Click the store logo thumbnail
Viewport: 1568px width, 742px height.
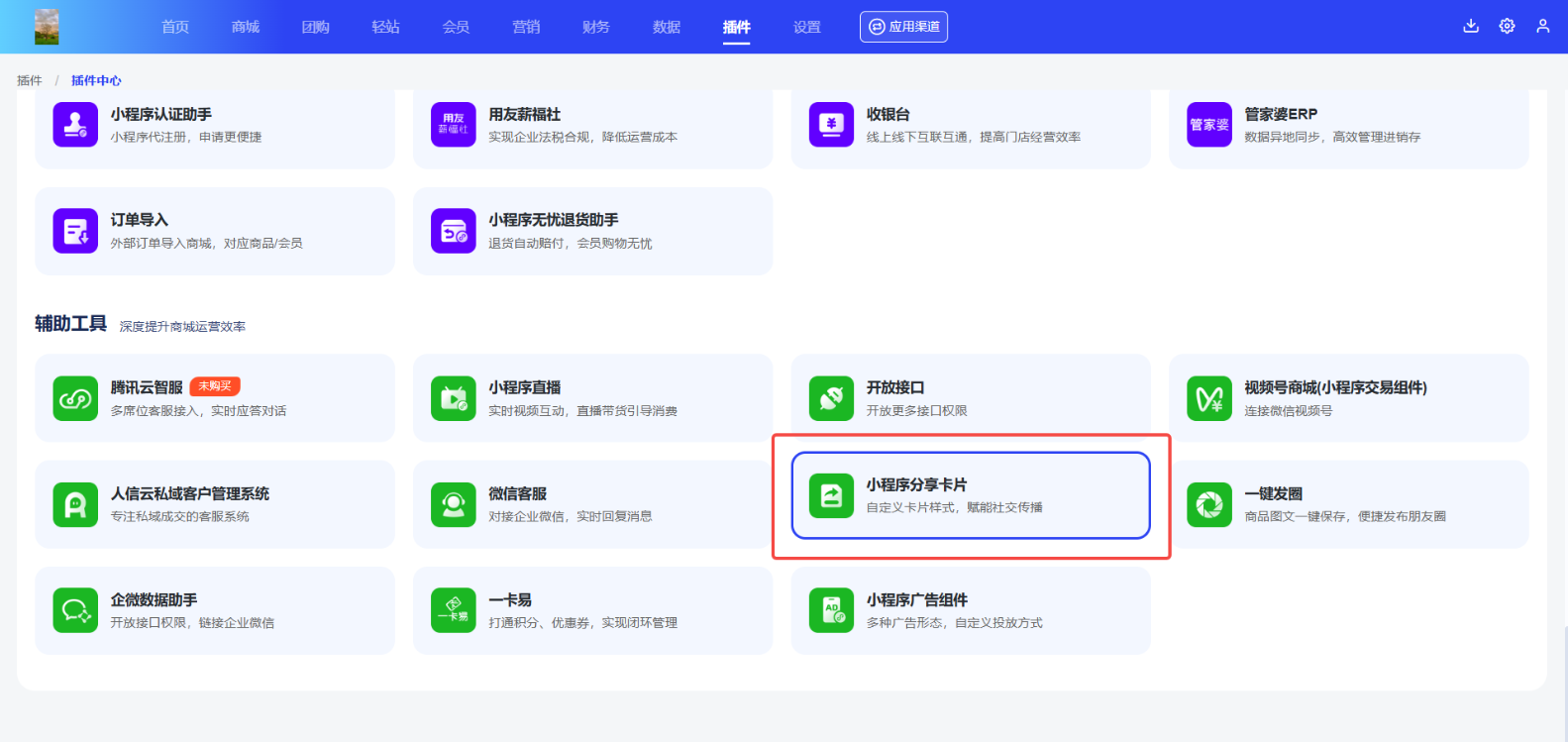point(47,27)
